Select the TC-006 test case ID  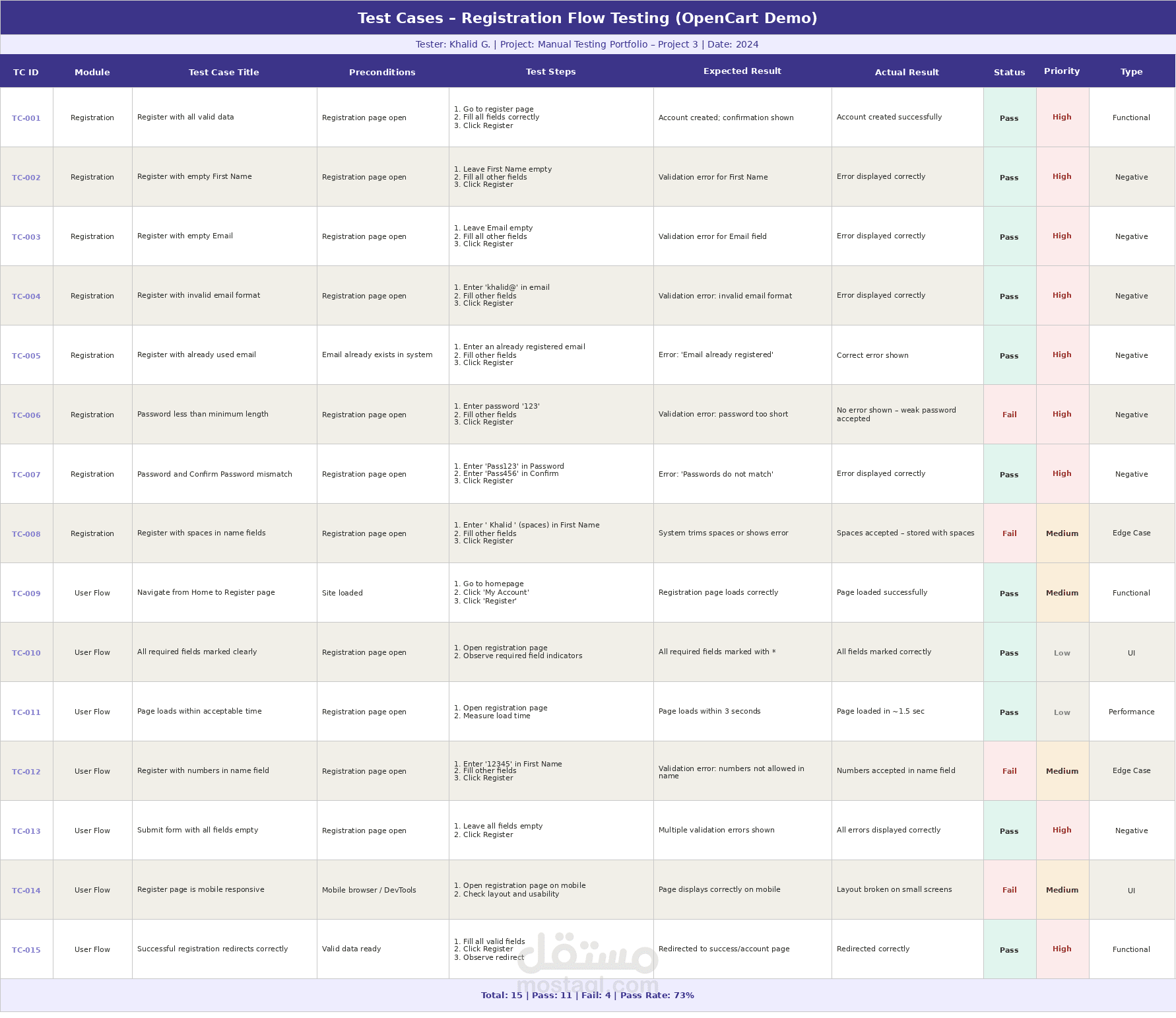click(x=26, y=415)
